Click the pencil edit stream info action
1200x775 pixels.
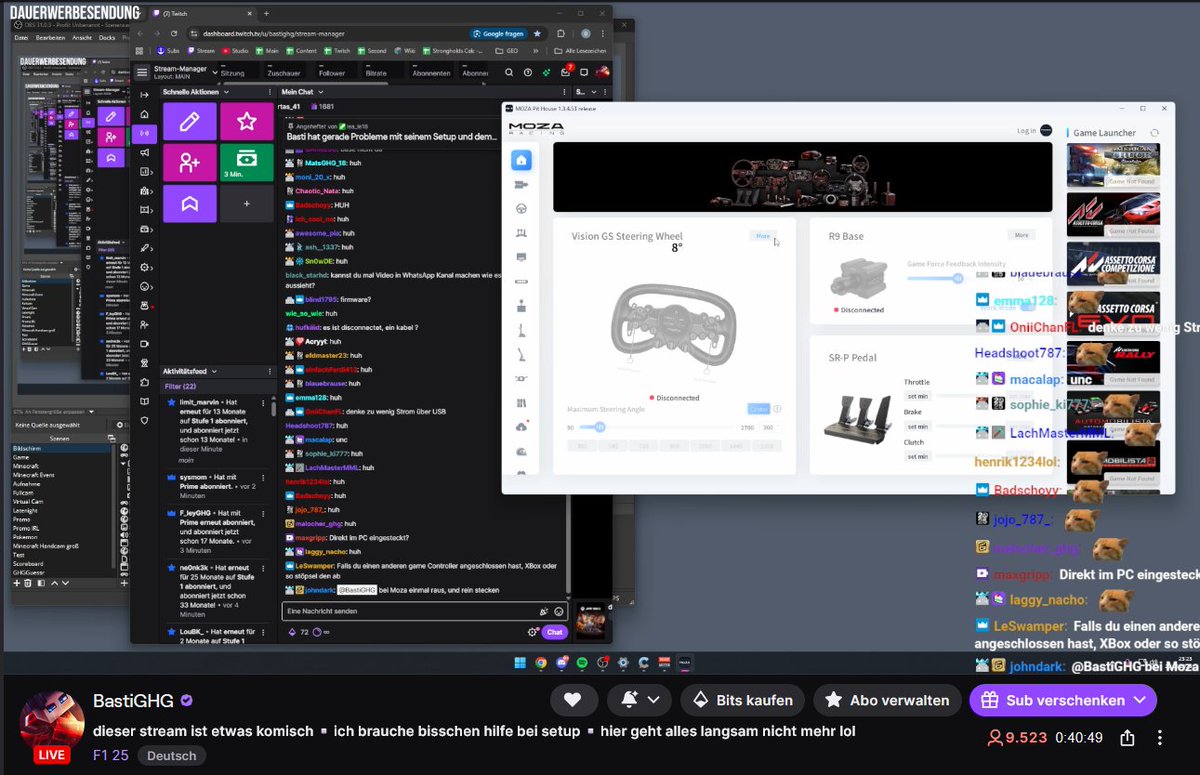(x=190, y=122)
